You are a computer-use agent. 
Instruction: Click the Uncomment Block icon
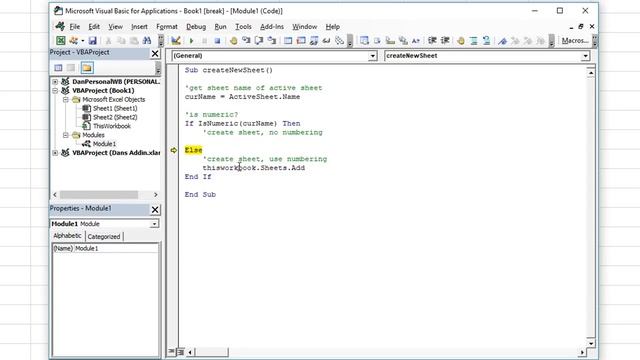tap(486, 40)
